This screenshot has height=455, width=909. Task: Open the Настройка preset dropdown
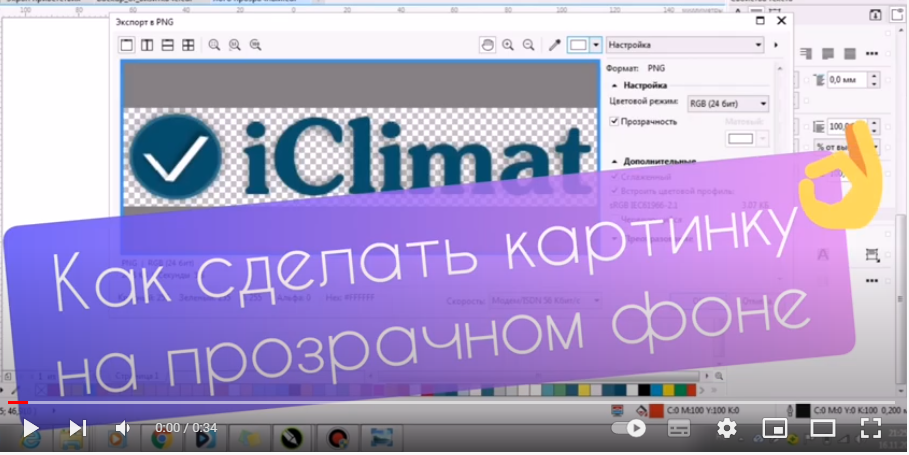coord(685,45)
